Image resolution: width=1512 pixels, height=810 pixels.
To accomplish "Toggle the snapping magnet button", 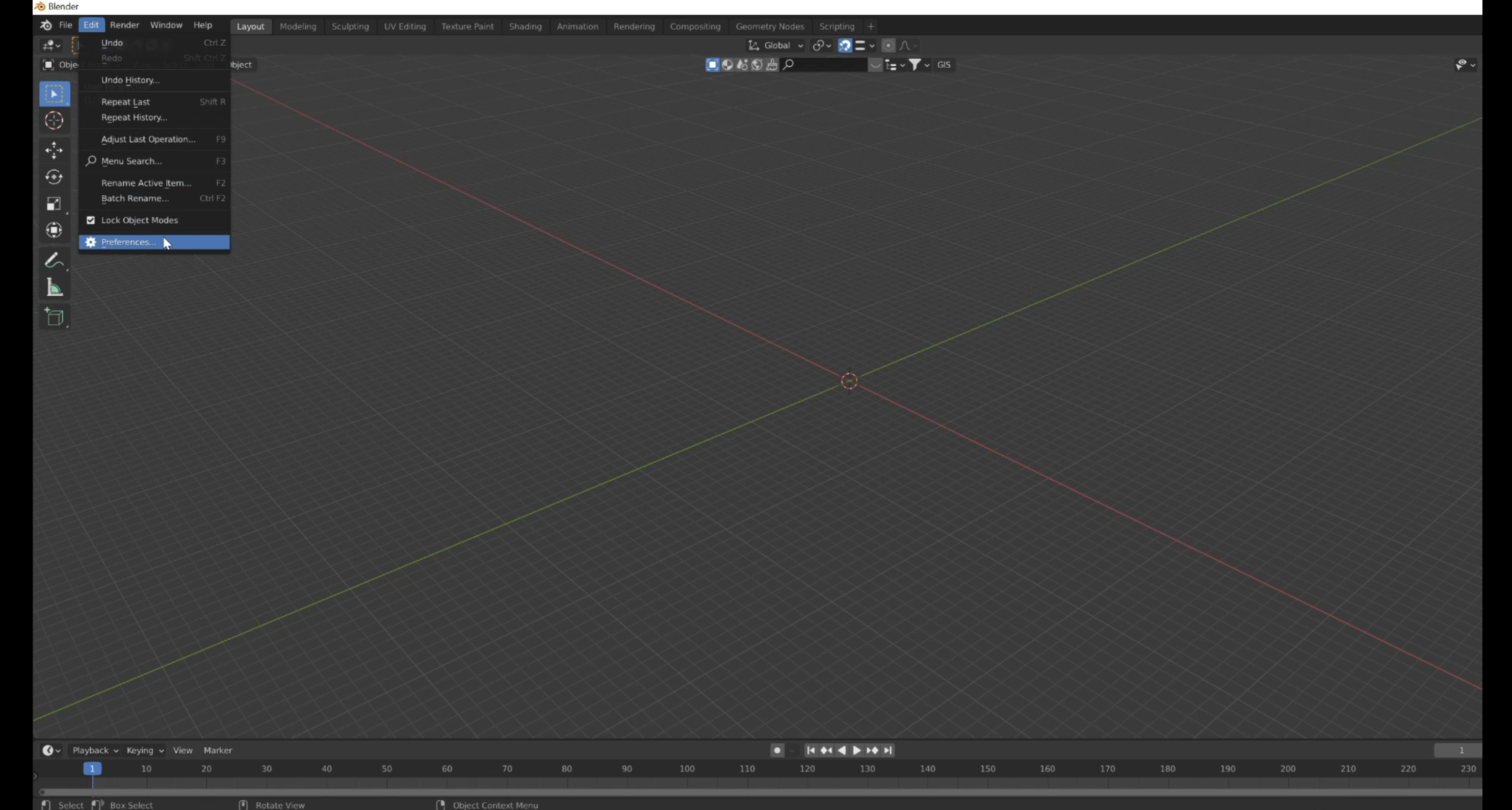I will pyautogui.click(x=845, y=46).
